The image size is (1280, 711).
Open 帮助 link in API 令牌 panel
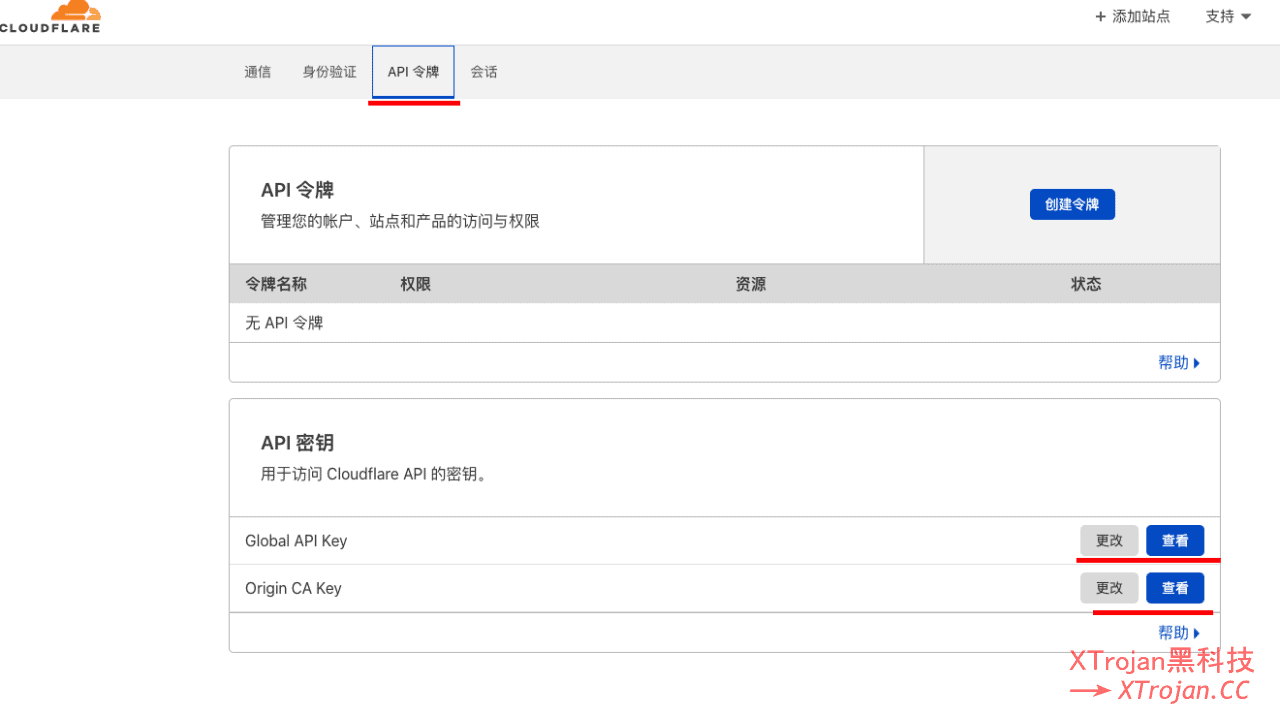coord(1179,362)
